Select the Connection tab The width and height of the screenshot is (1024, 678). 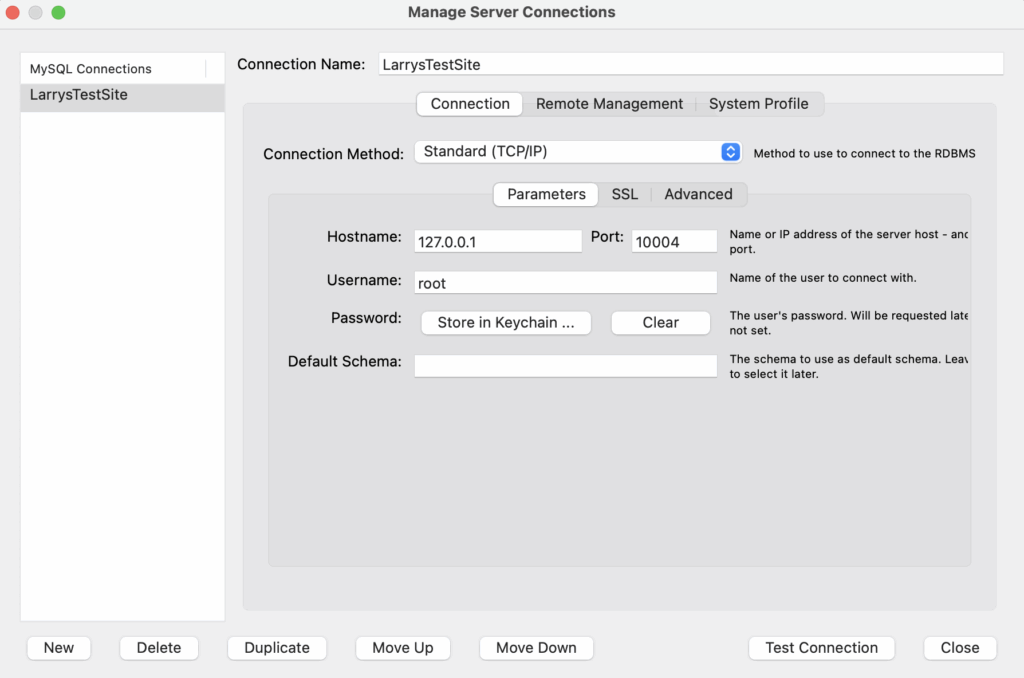tap(470, 104)
